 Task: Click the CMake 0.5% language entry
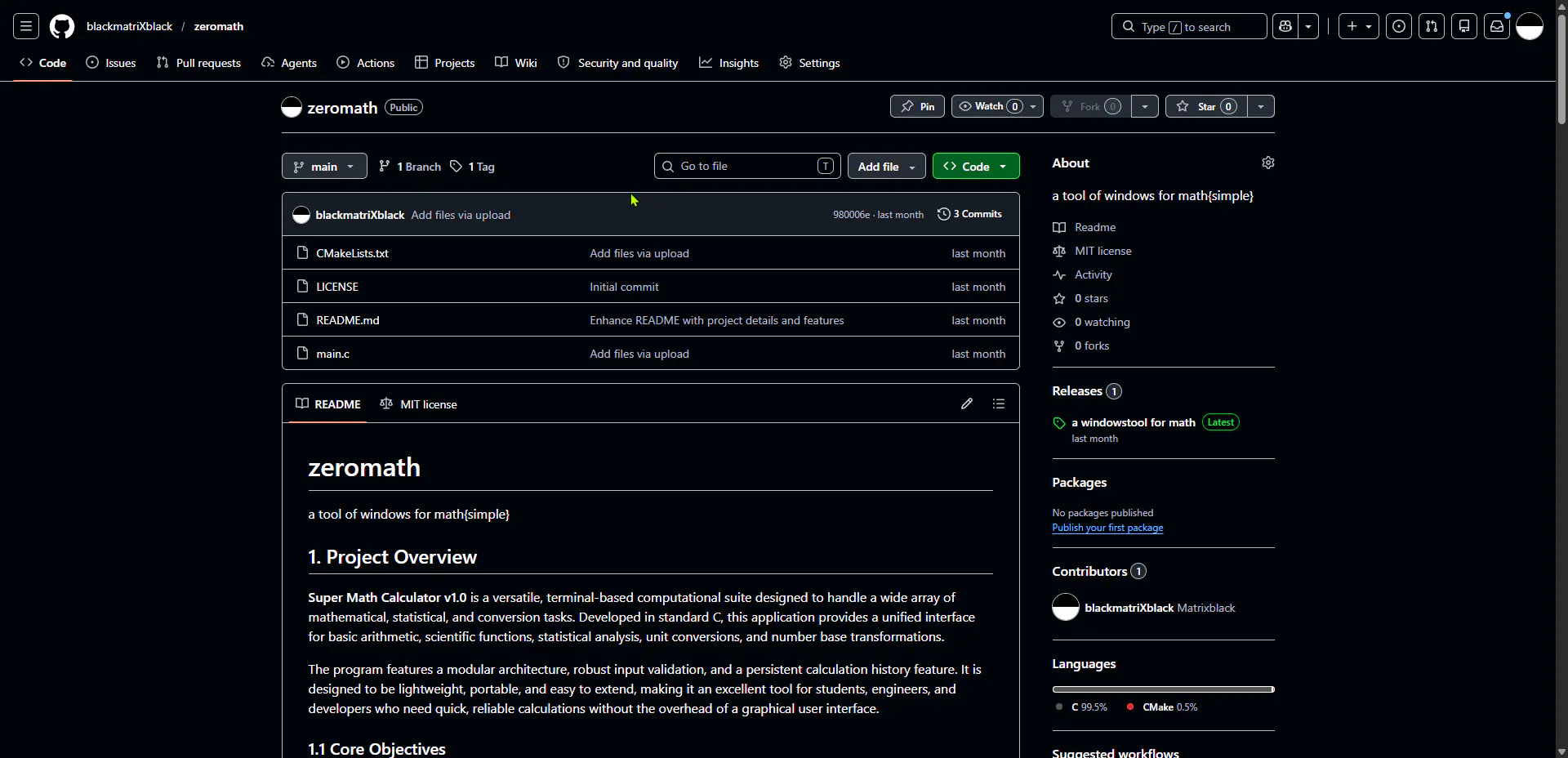pos(1162,707)
